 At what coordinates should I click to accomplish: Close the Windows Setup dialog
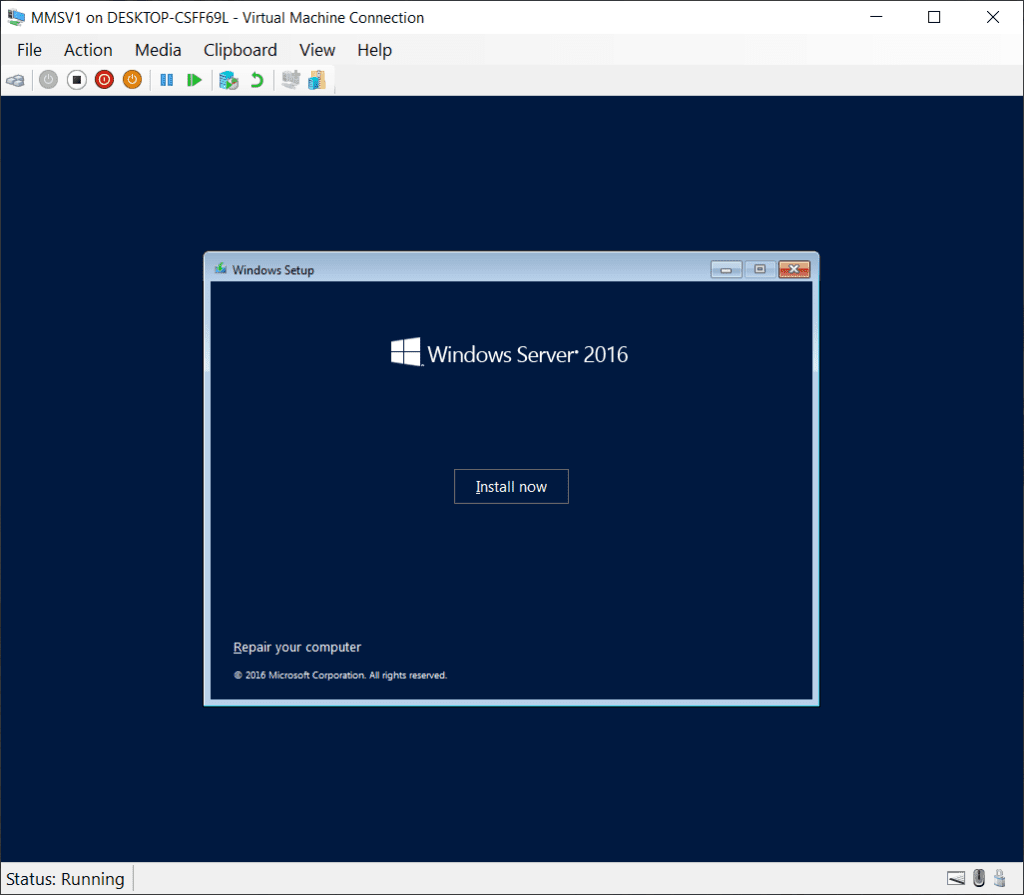point(794,269)
